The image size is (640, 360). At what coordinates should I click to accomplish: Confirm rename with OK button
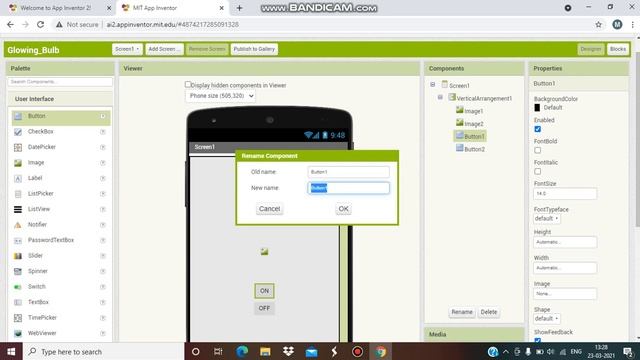[x=343, y=209]
